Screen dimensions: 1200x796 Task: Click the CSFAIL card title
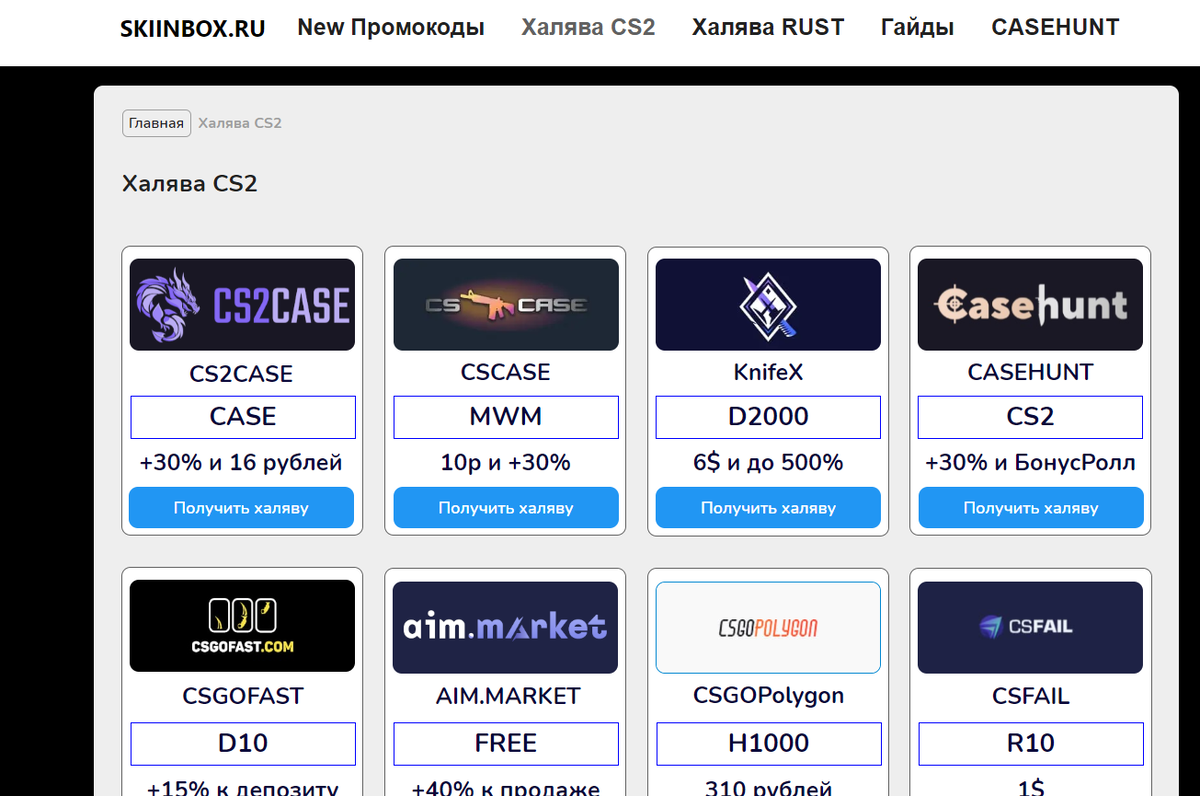click(x=1030, y=696)
